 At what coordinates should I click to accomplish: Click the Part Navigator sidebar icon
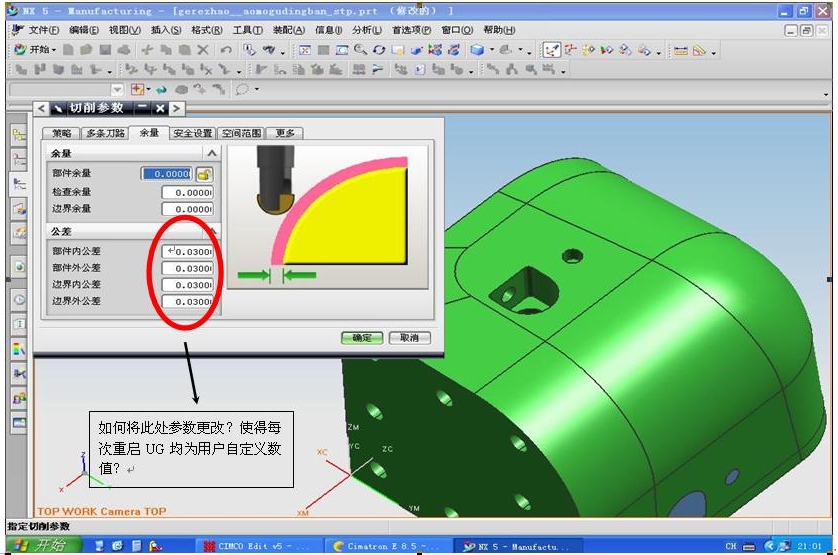19,159
